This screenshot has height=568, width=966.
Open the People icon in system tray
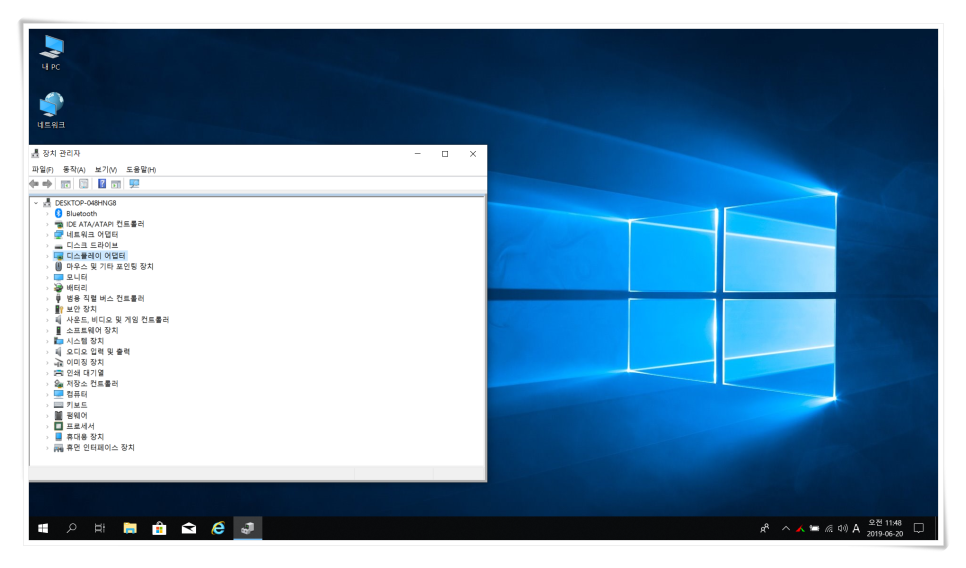[x=765, y=528]
